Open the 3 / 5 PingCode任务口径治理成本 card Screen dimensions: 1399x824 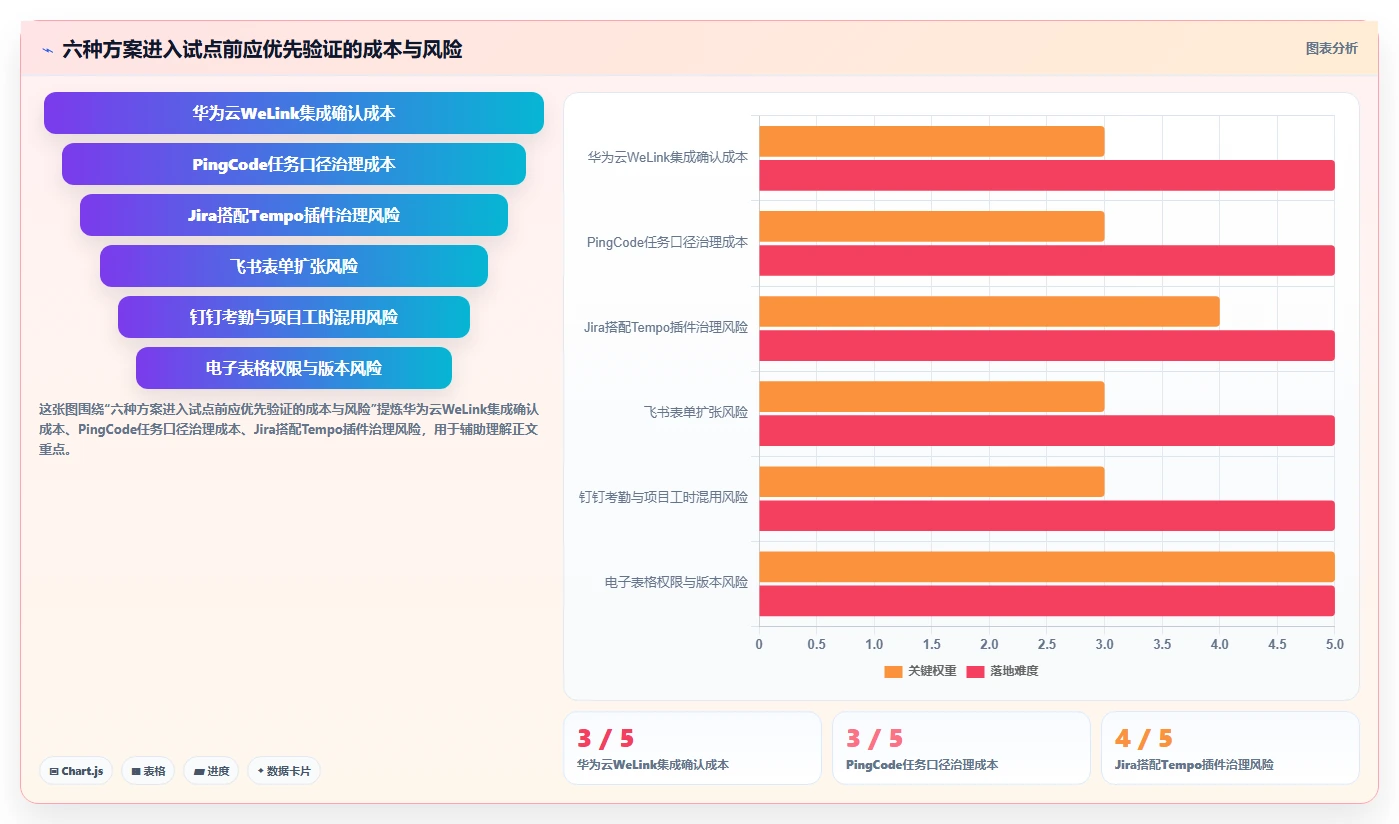tap(961, 748)
